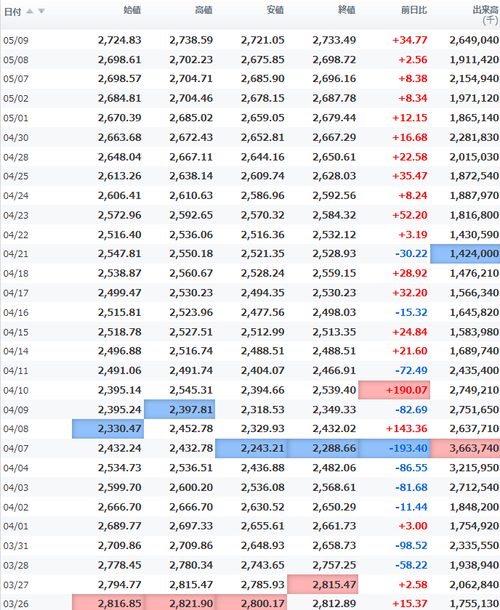This screenshot has width=500, height=610.
Task: Click the blue highlighted change -193.40
Action: pyautogui.click(x=394, y=448)
